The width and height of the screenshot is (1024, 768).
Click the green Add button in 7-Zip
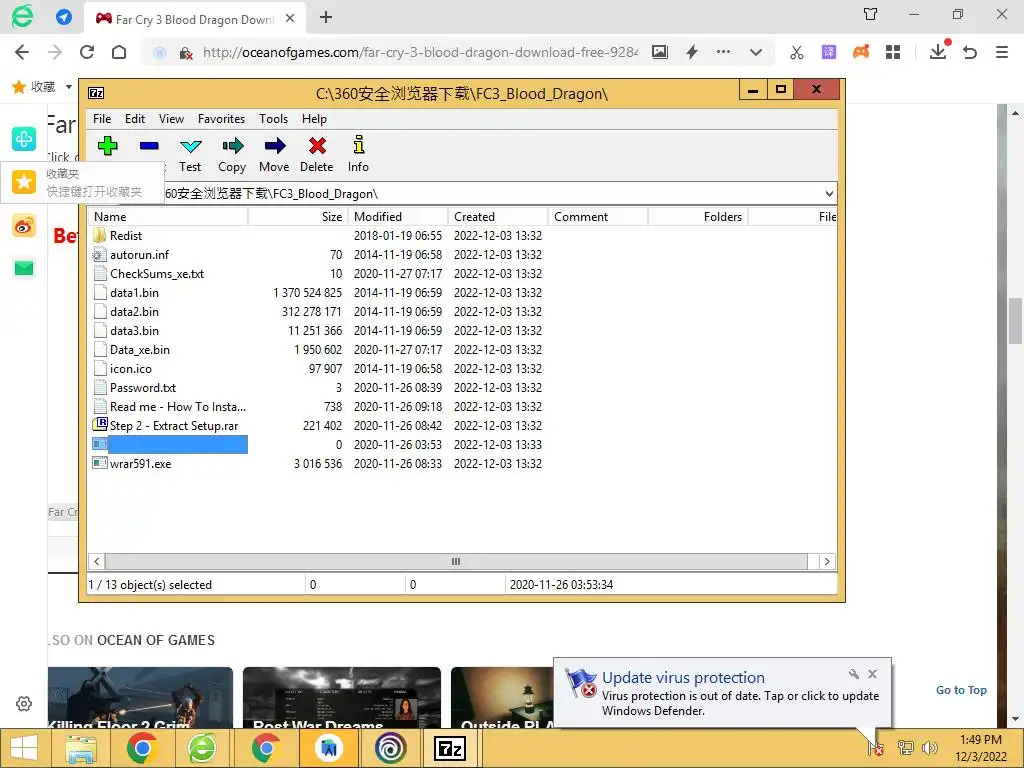tap(108, 145)
